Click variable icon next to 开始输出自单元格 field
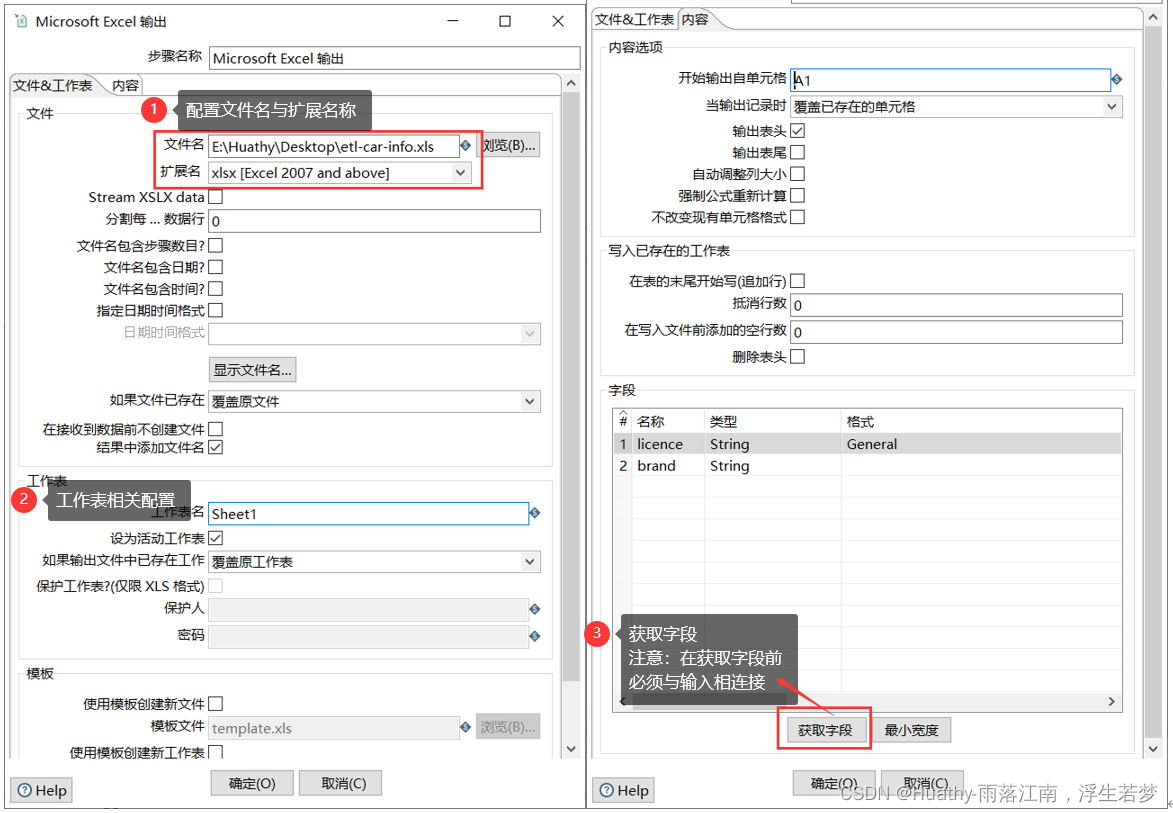 click(1117, 79)
